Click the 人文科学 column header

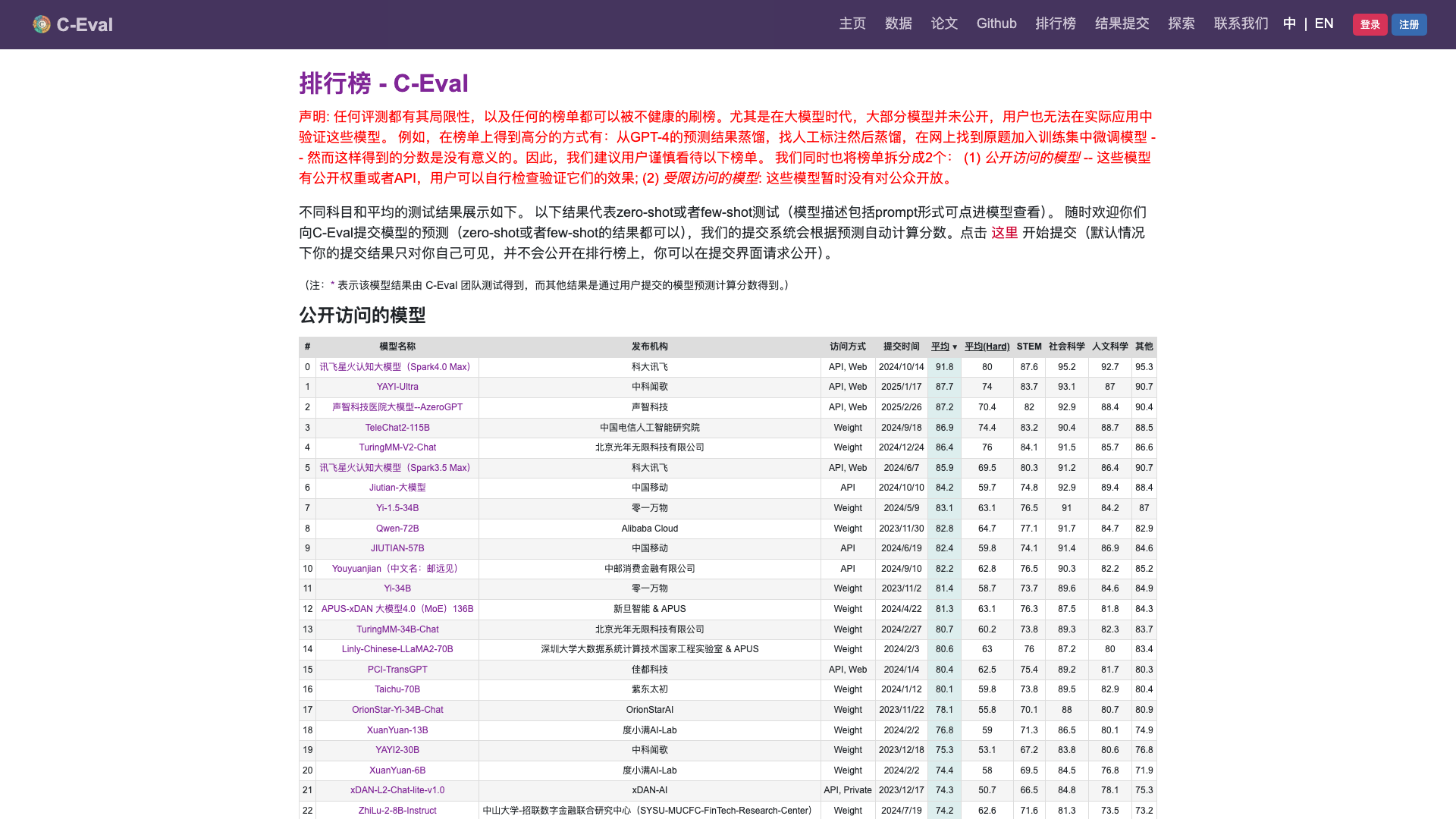[x=1110, y=347]
